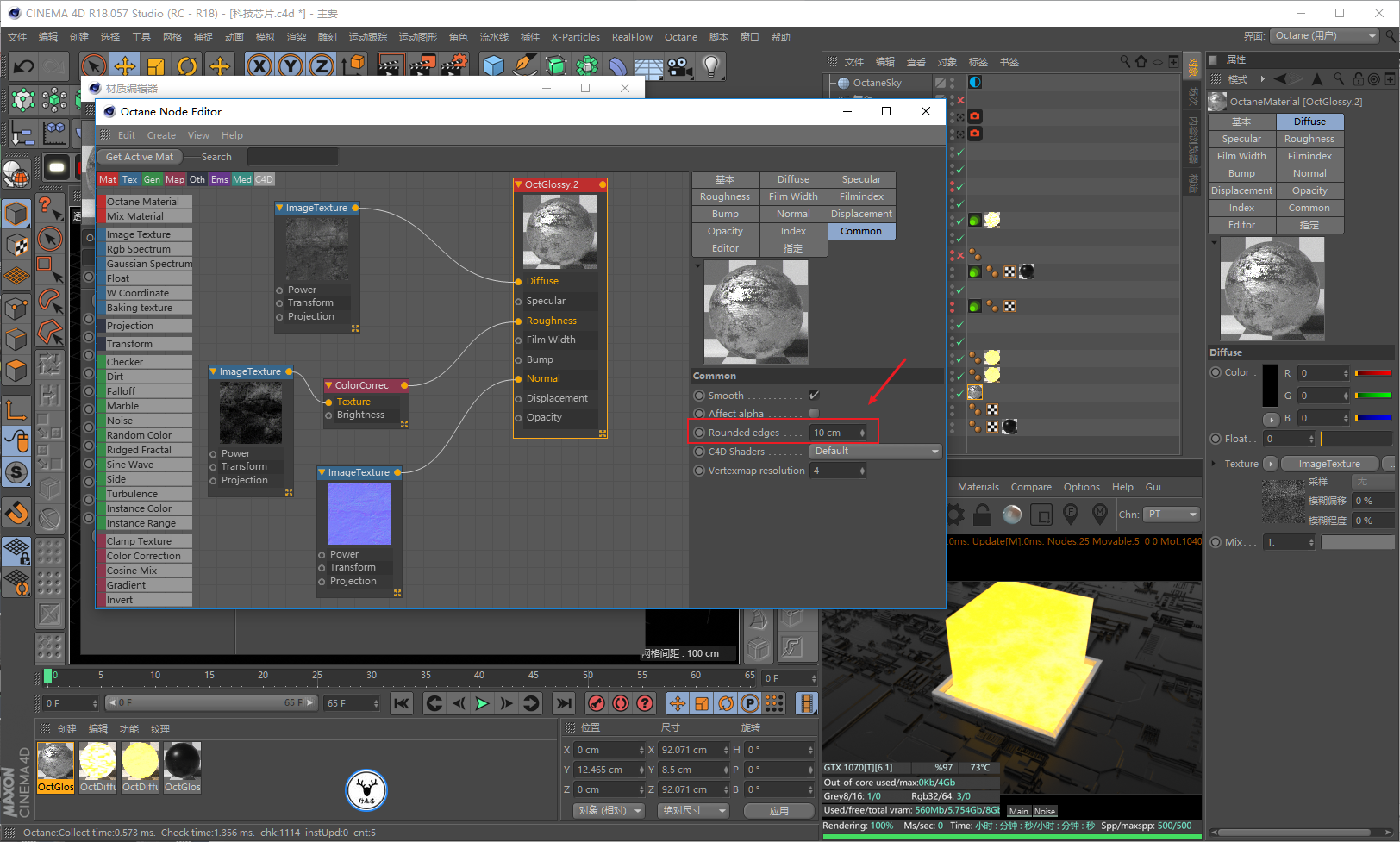Click the black Diffuse color swatch
The width and height of the screenshot is (1400, 842).
[1270, 385]
